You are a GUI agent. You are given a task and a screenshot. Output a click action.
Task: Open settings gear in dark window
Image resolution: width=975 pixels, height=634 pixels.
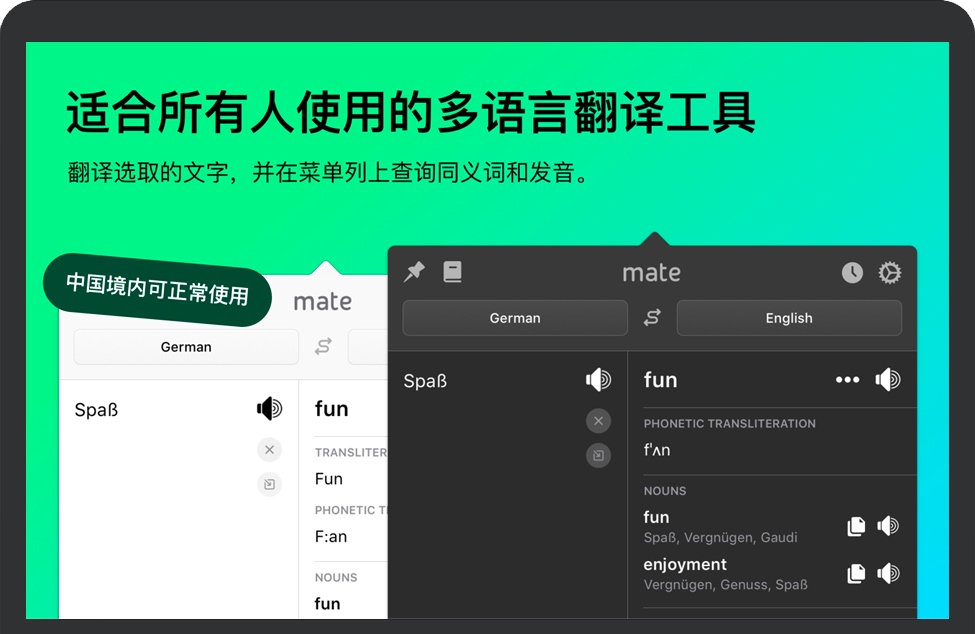(x=889, y=273)
